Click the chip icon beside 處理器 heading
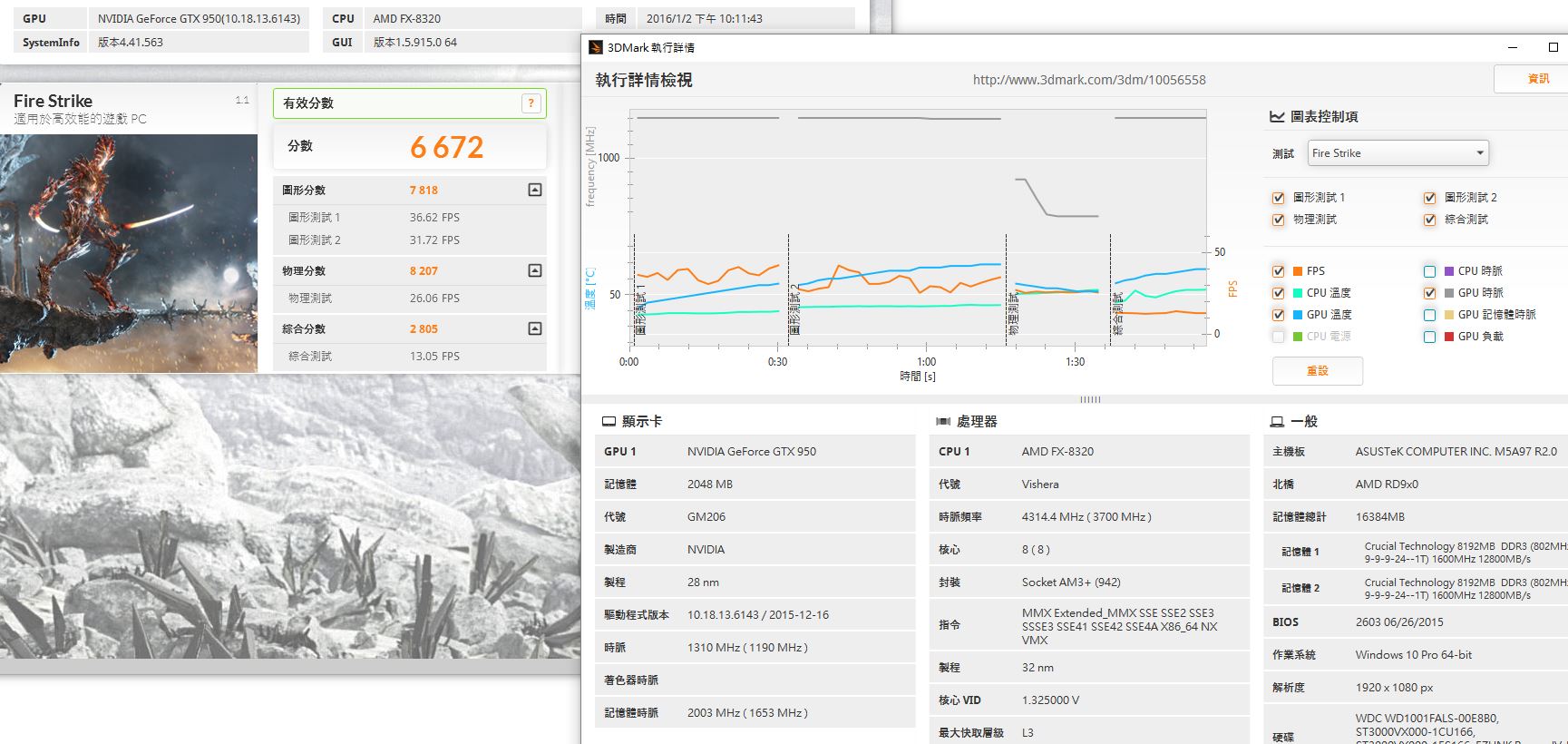Viewport: 1568px width, 744px height. (x=943, y=422)
